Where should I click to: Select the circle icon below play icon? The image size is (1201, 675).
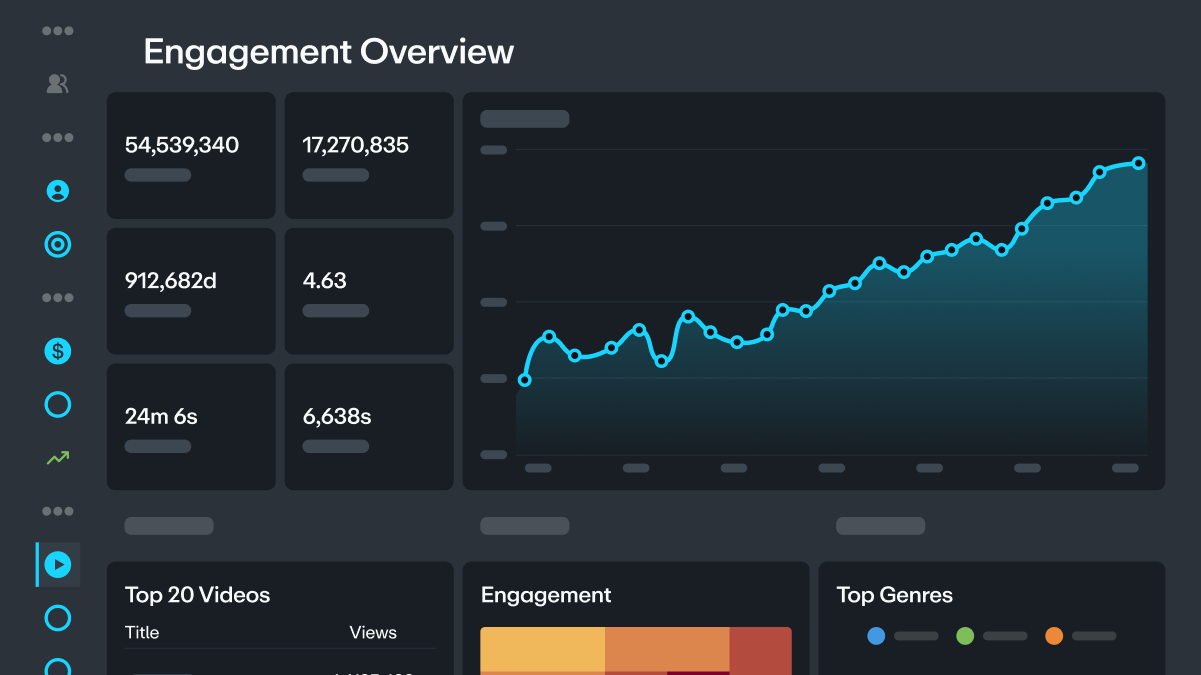click(58, 618)
